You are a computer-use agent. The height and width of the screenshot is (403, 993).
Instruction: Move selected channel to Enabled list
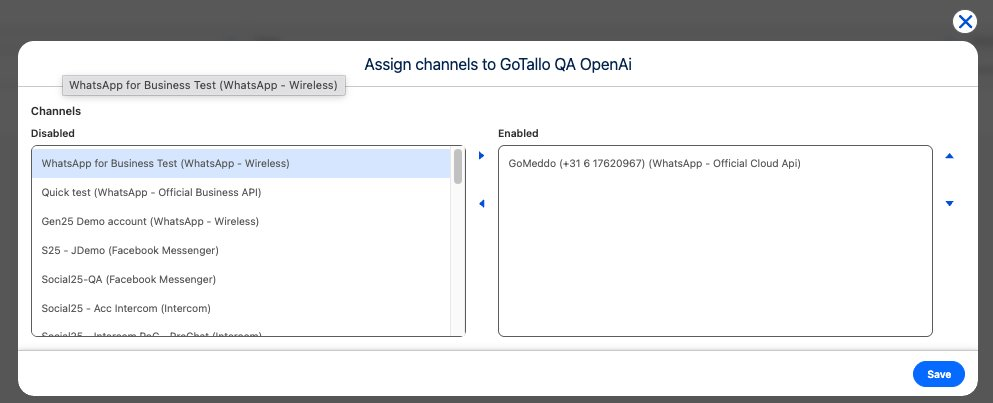[481, 156]
